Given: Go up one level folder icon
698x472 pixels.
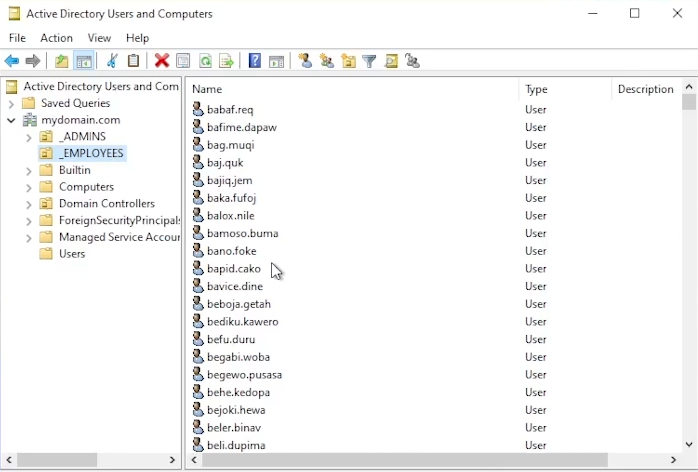Looking at the screenshot, I should 61,61.
